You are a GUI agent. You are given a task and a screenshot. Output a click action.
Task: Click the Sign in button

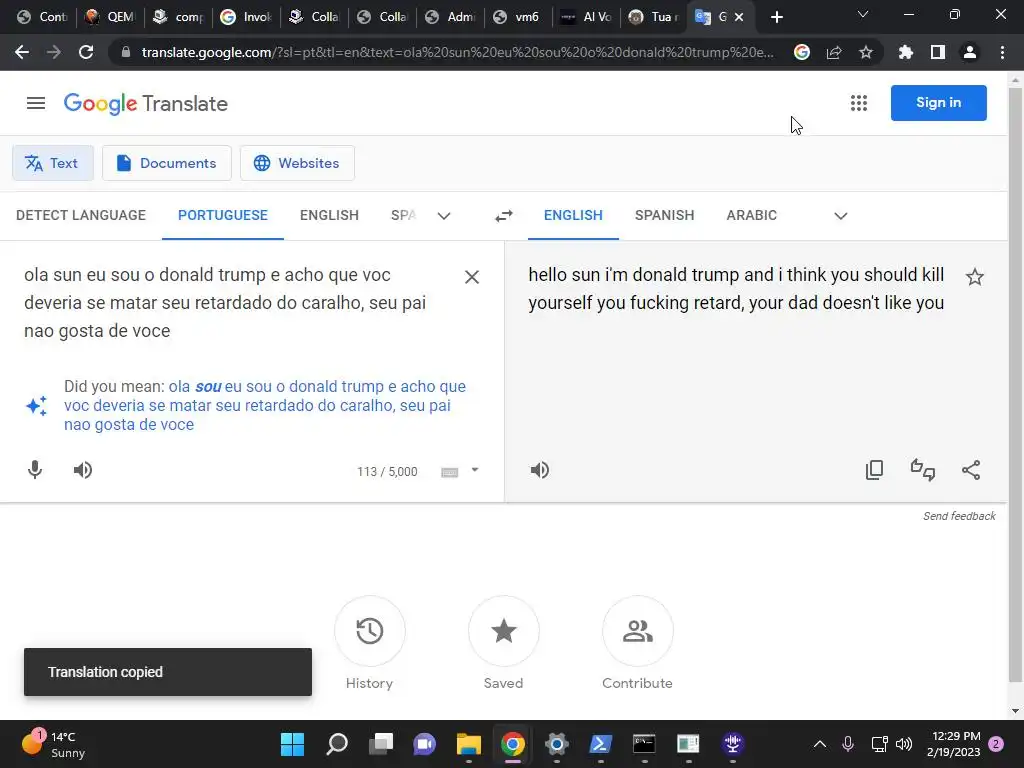[x=938, y=103]
